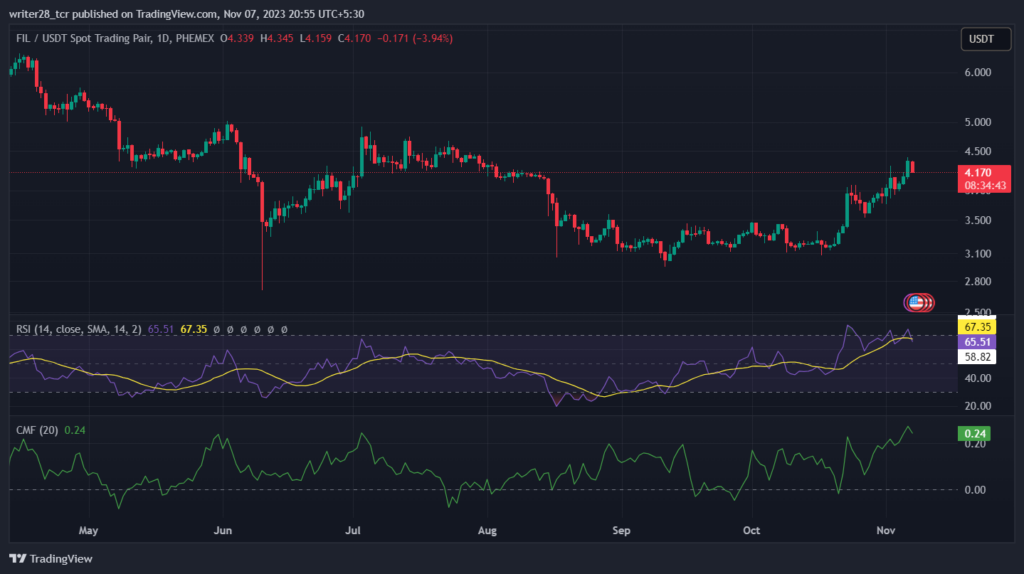This screenshot has height=574, width=1024.
Task: Click the Aug label on time axis
Action: coord(487,530)
